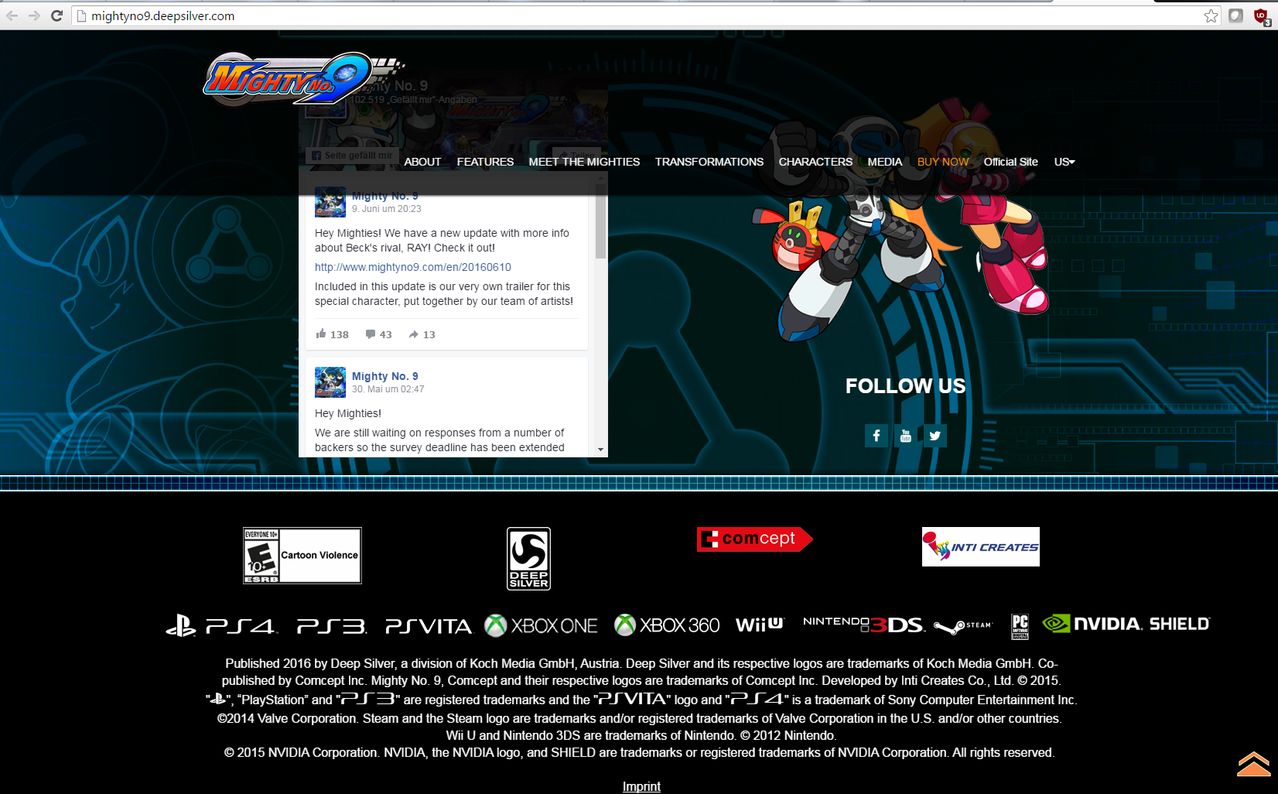This screenshot has height=794, width=1278.
Task: Go forward using the browser forward arrow
Action: pyautogui.click(x=34, y=16)
